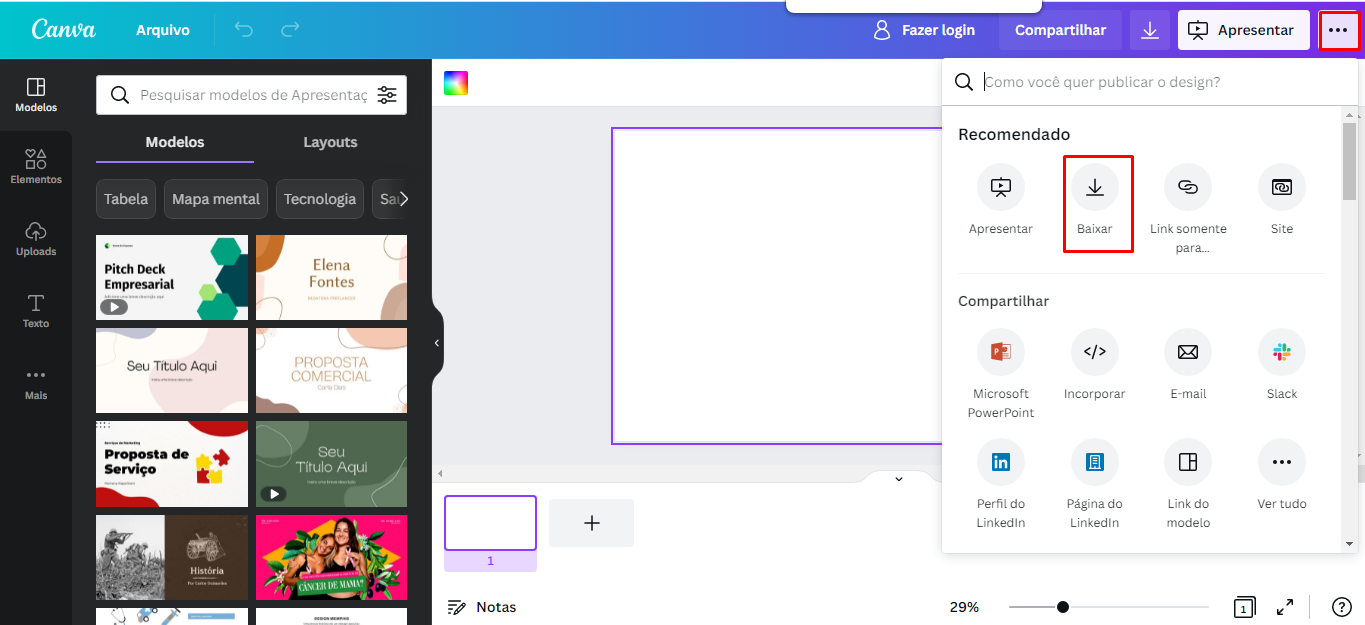The height and width of the screenshot is (625, 1365).
Task: Open the Arquivo menu
Action: pos(163,30)
